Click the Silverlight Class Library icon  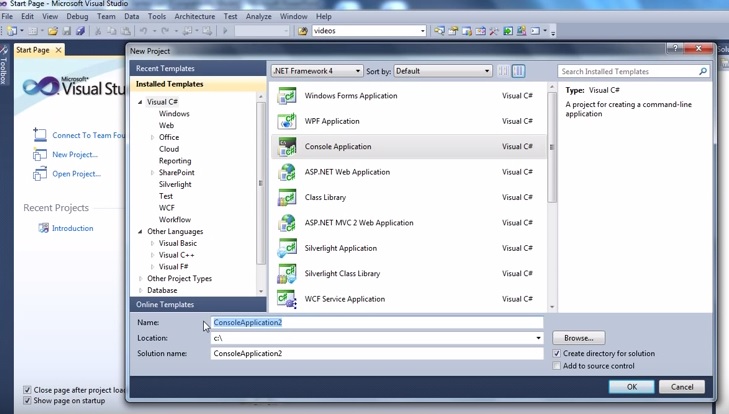[x=287, y=274]
